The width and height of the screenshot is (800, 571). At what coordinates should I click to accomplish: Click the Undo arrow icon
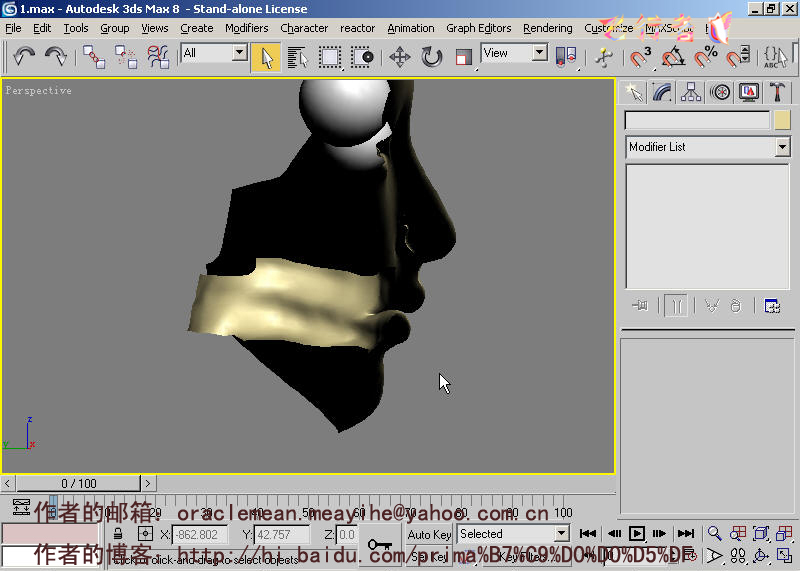point(24,56)
